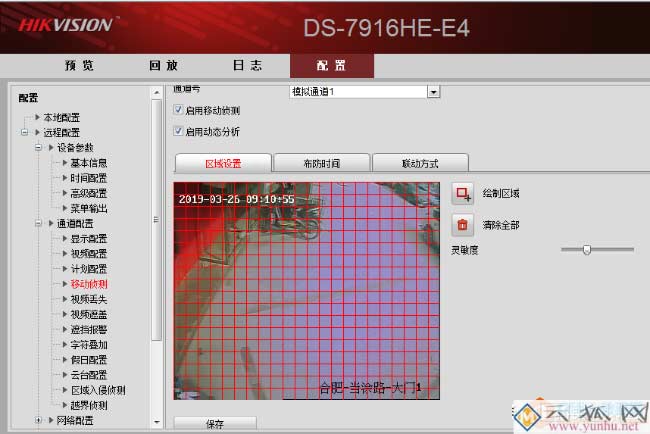Screen dimensions: 650x434
Task: Switch to 联动方式 tab
Action: coord(420,163)
